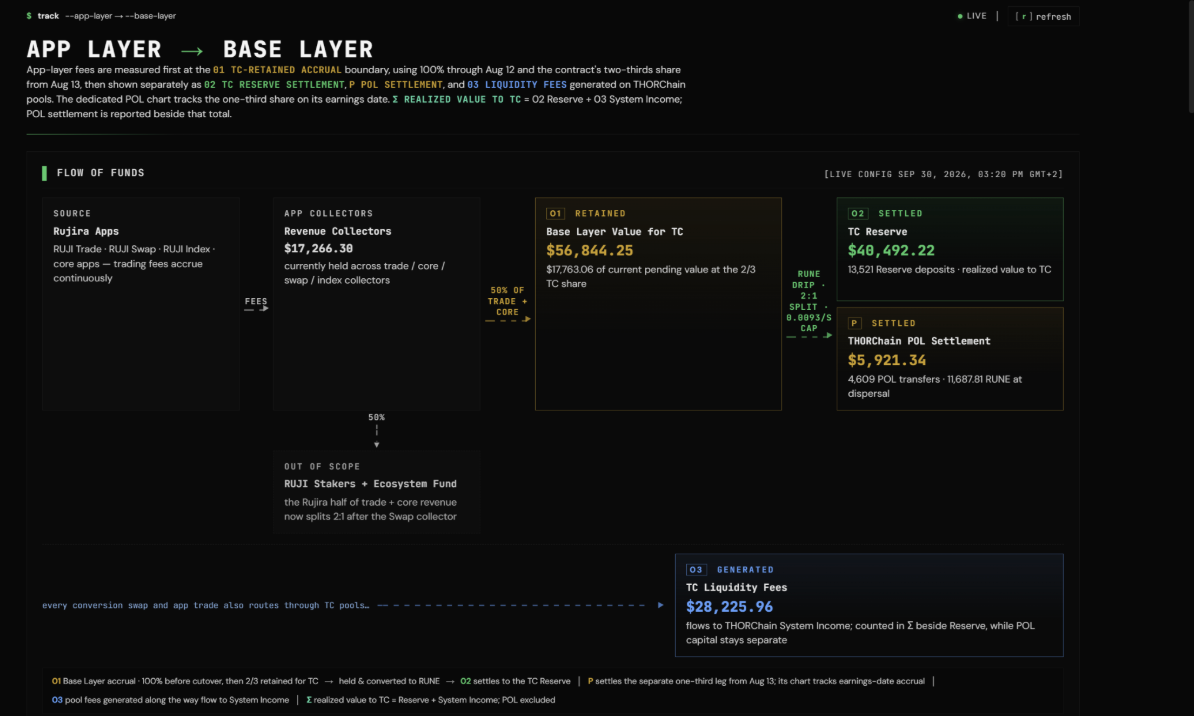The width and height of the screenshot is (1194, 716).
Task: Click 'Σ REALIZED VALUE TO TC' in the intro
Action: [457, 99]
